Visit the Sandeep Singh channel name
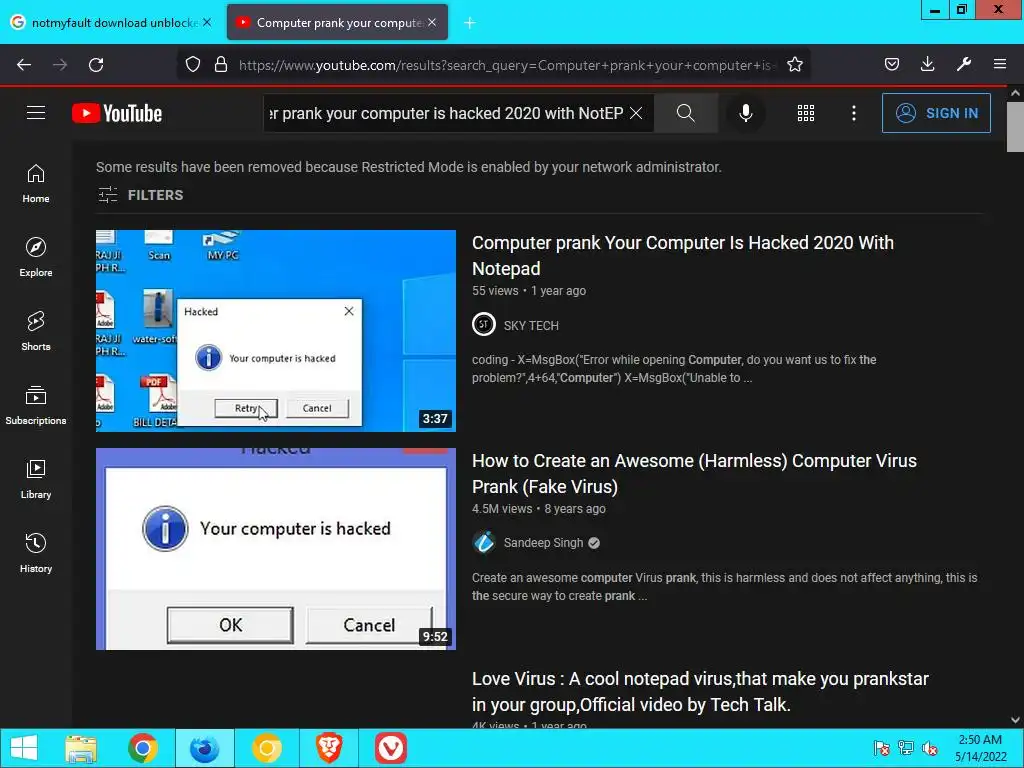Image resolution: width=1024 pixels, height=768 pixels. [543, 543]
